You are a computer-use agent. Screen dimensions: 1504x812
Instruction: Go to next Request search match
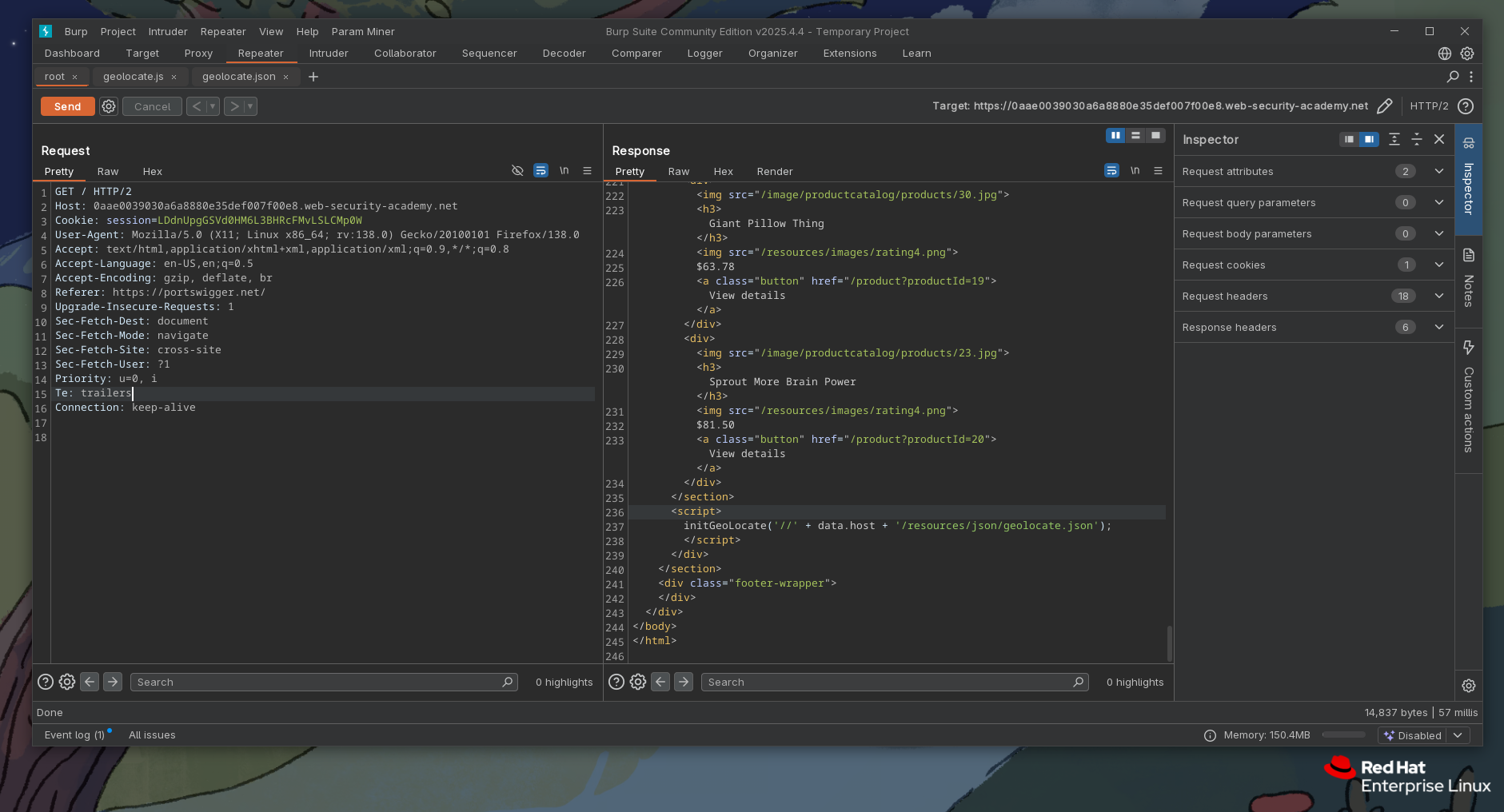click(113, 682)
